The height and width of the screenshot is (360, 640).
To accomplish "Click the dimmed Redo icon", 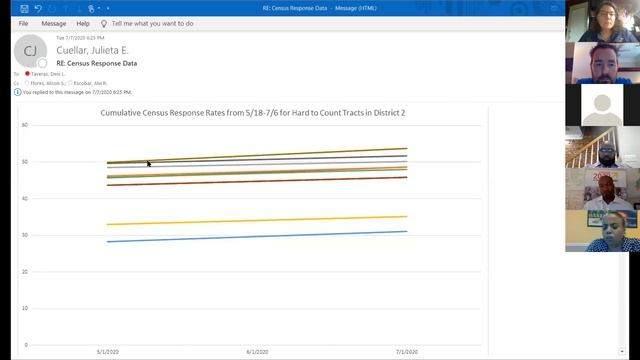I will [52, 8].
